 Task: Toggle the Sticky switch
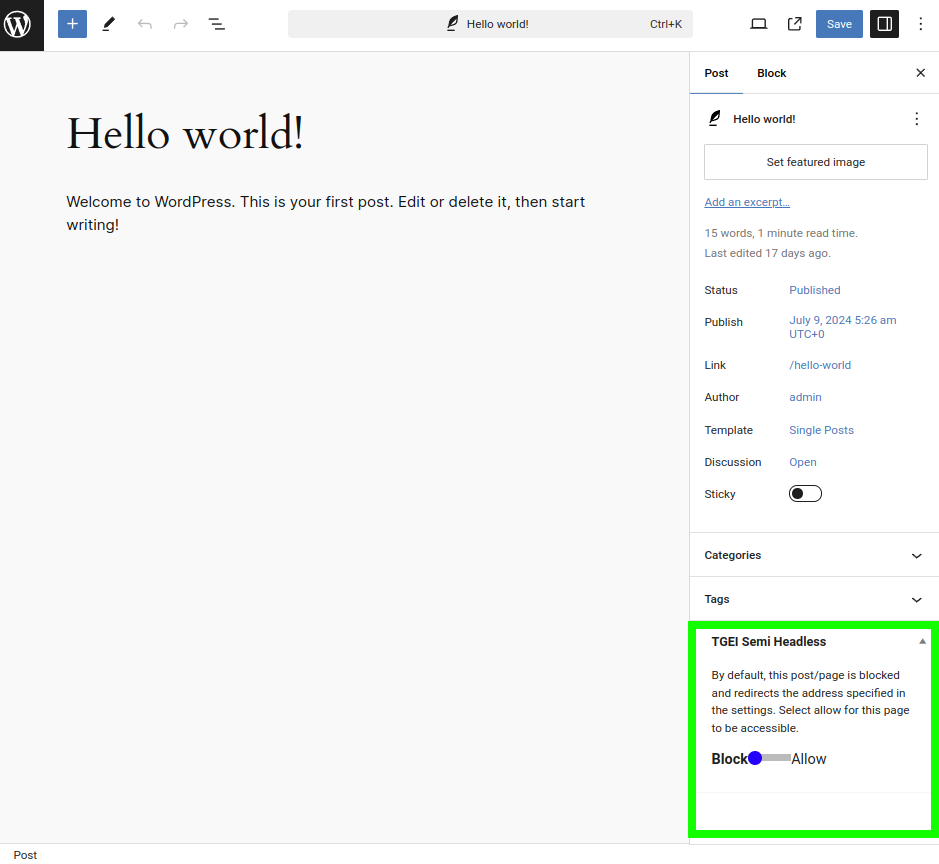point(805,493)
